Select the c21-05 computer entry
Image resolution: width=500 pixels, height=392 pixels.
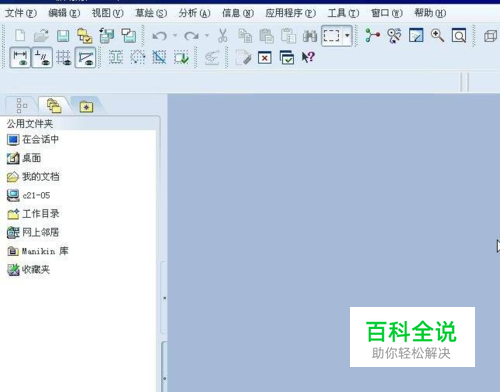[x=28, y=195]
